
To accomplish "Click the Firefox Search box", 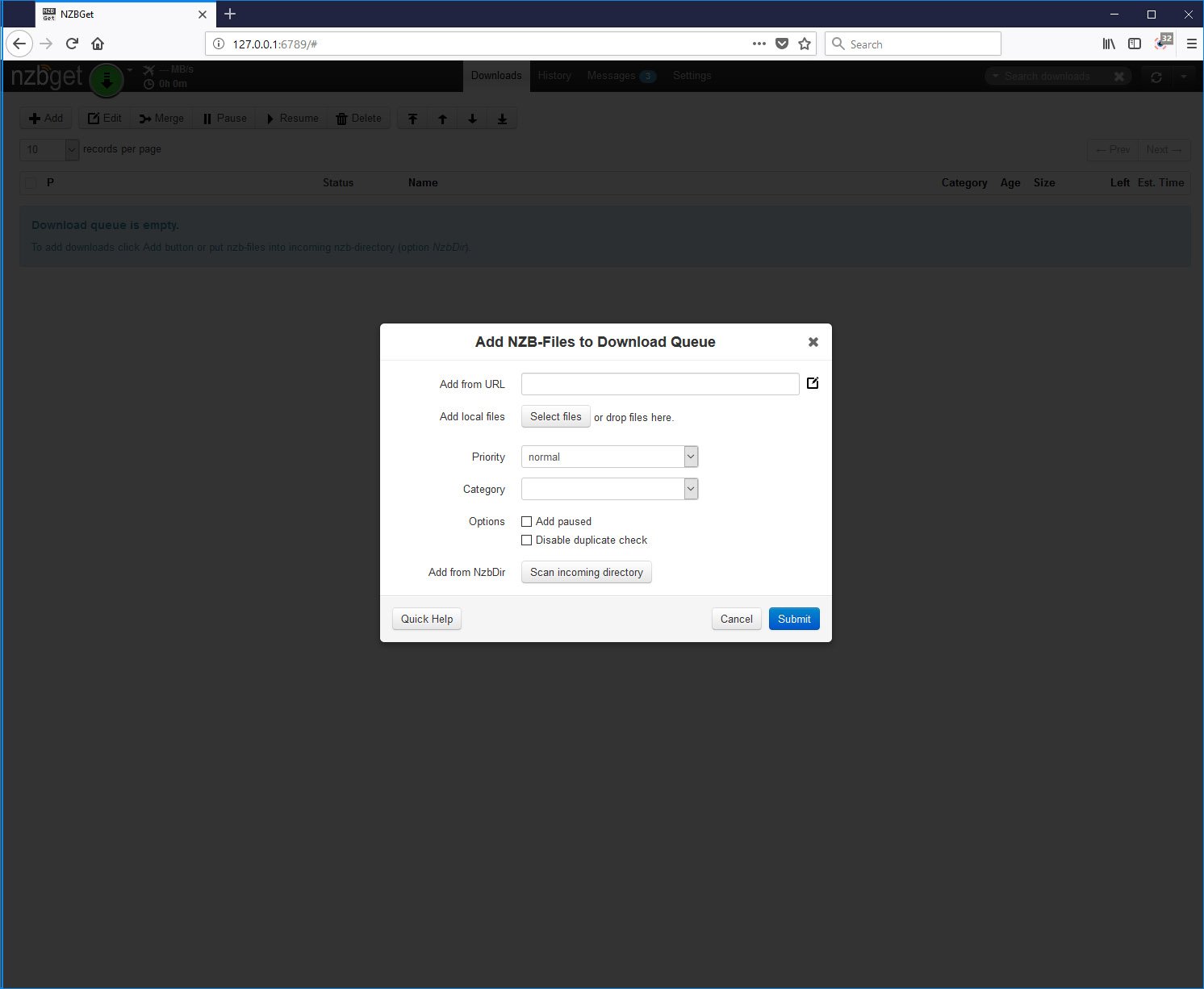I will coord(913,44).
